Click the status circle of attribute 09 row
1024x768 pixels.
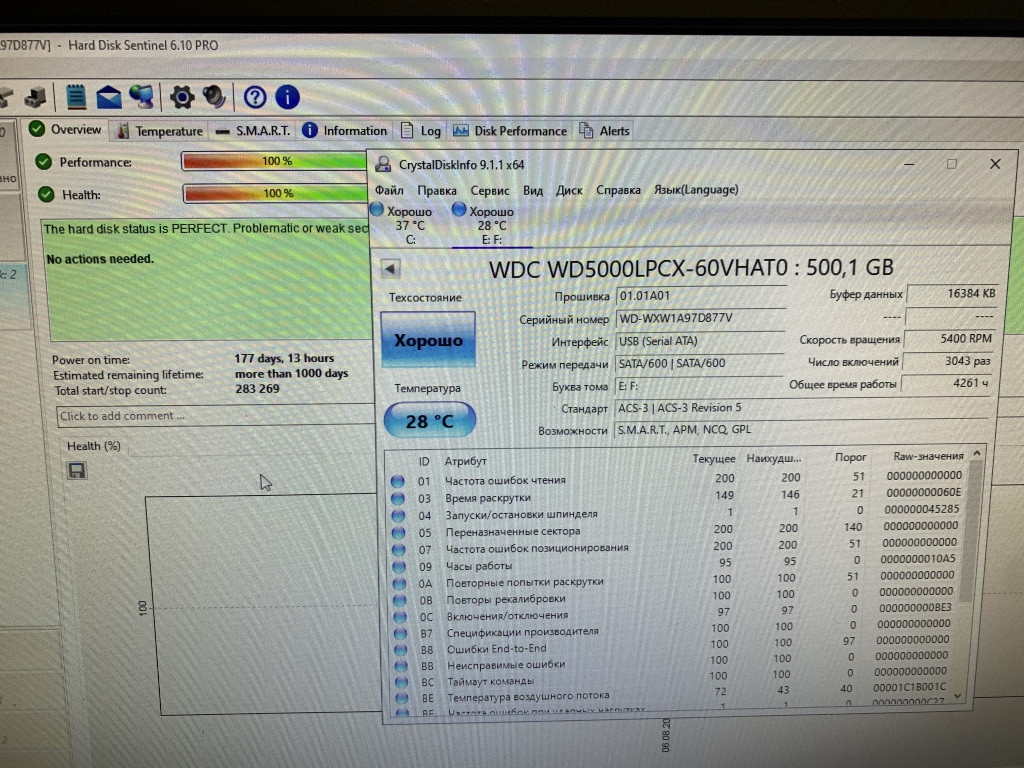[399, 566]
